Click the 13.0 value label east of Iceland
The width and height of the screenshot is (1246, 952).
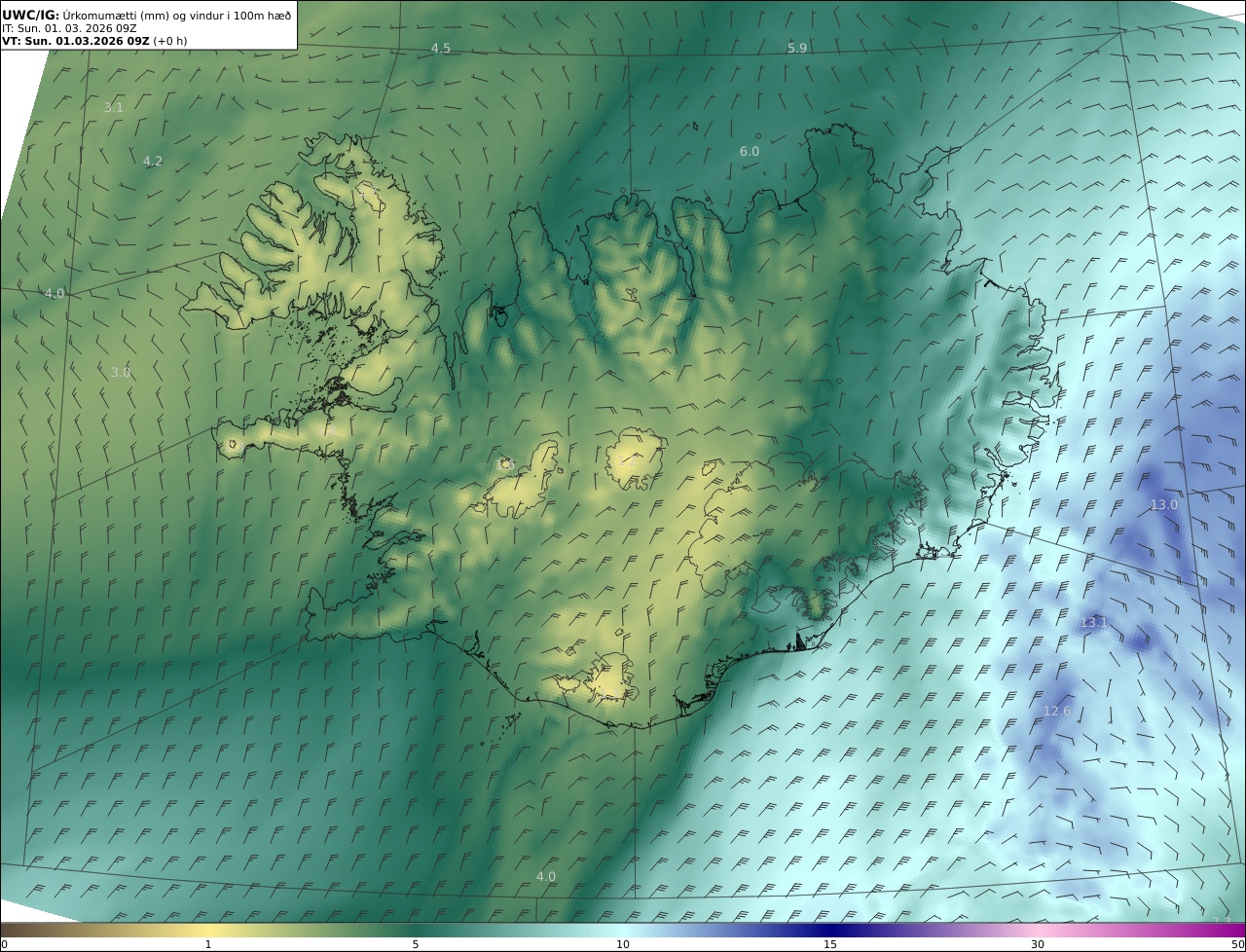[x=1164, y=504]
